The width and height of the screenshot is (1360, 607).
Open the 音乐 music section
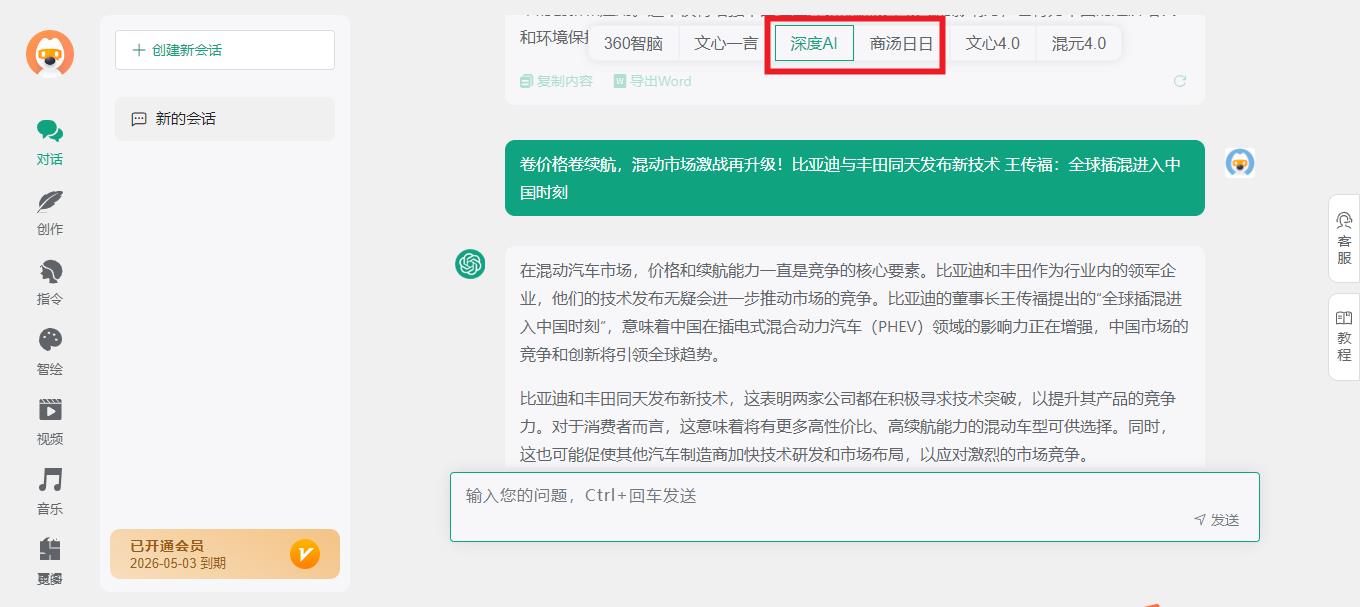pos(50,492)
